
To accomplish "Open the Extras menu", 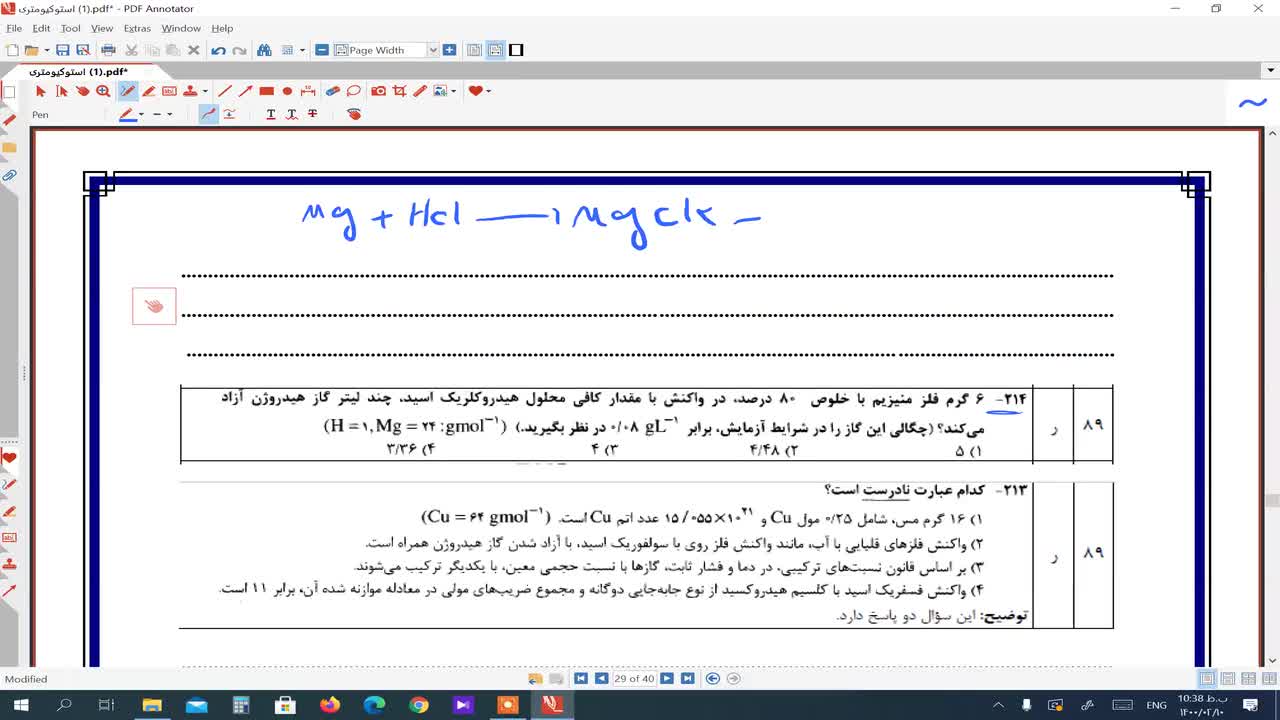I will [x=137, y=28].
